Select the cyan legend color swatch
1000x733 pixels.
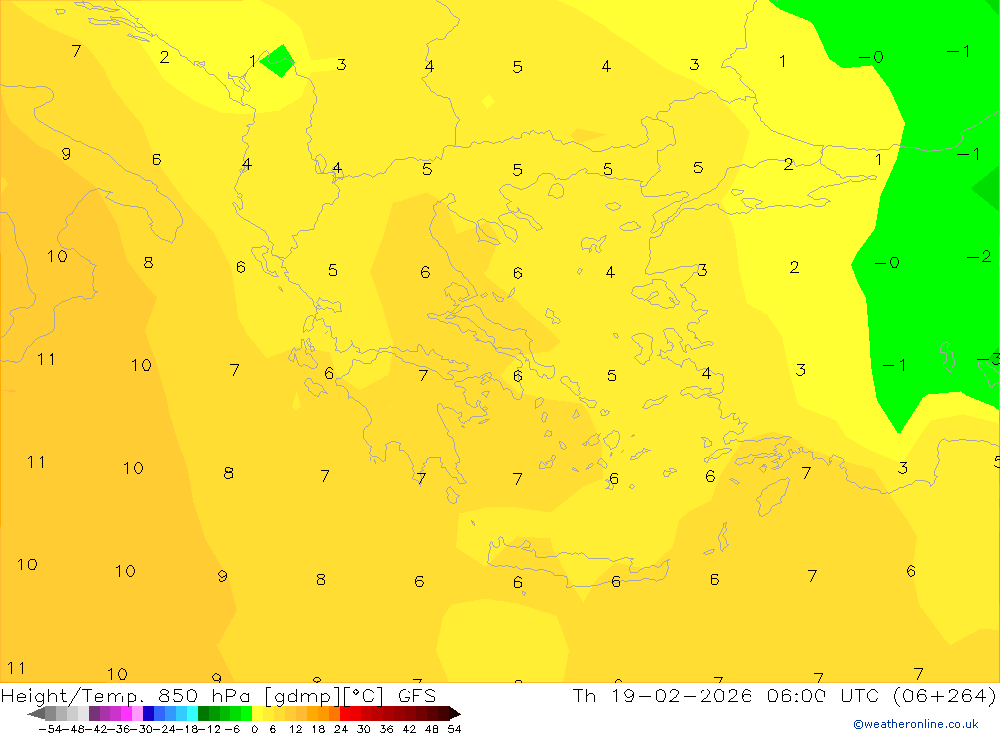click(x=192, y=714)
